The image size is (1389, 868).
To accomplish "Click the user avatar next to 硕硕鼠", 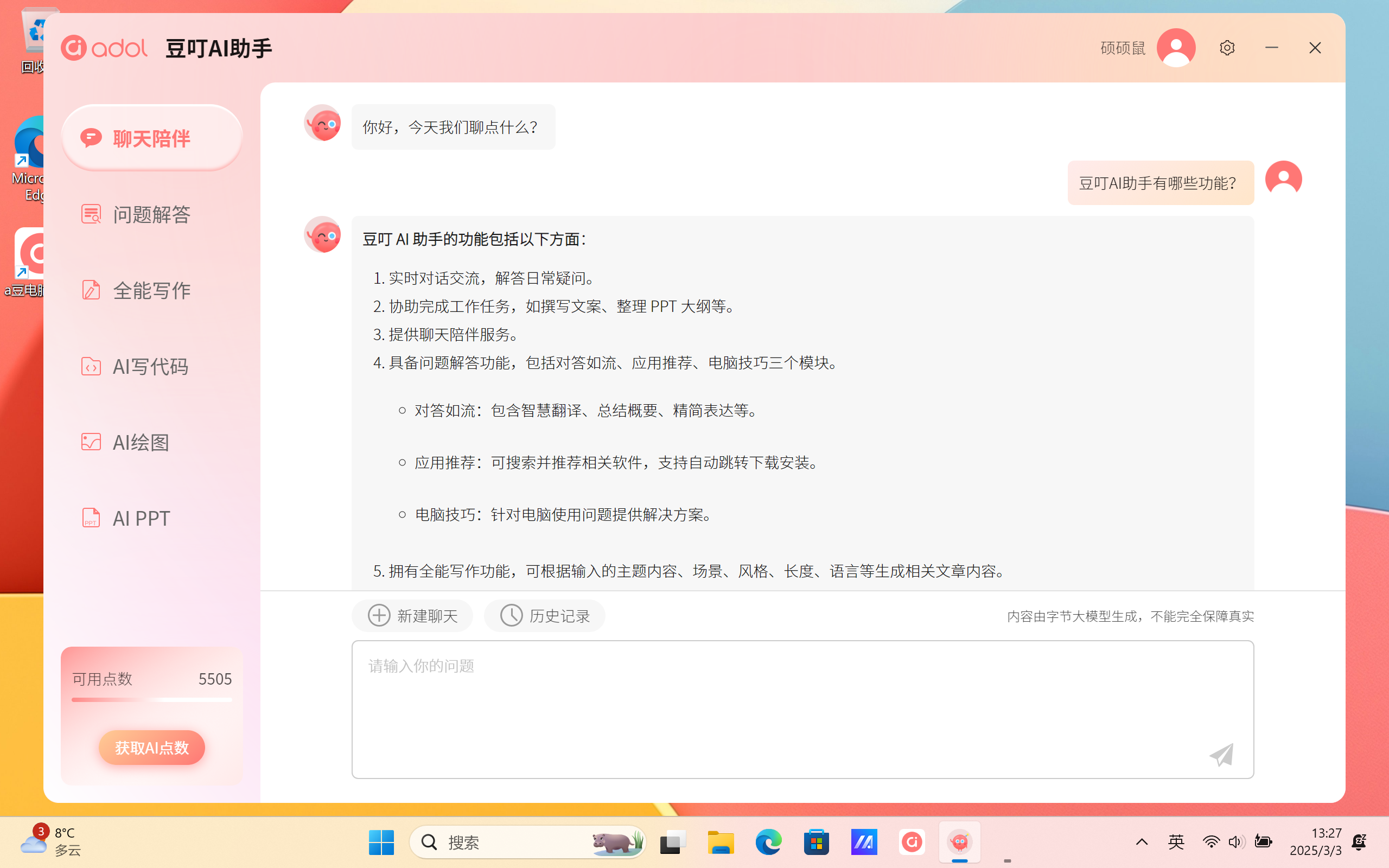I will pos(1176,48).
